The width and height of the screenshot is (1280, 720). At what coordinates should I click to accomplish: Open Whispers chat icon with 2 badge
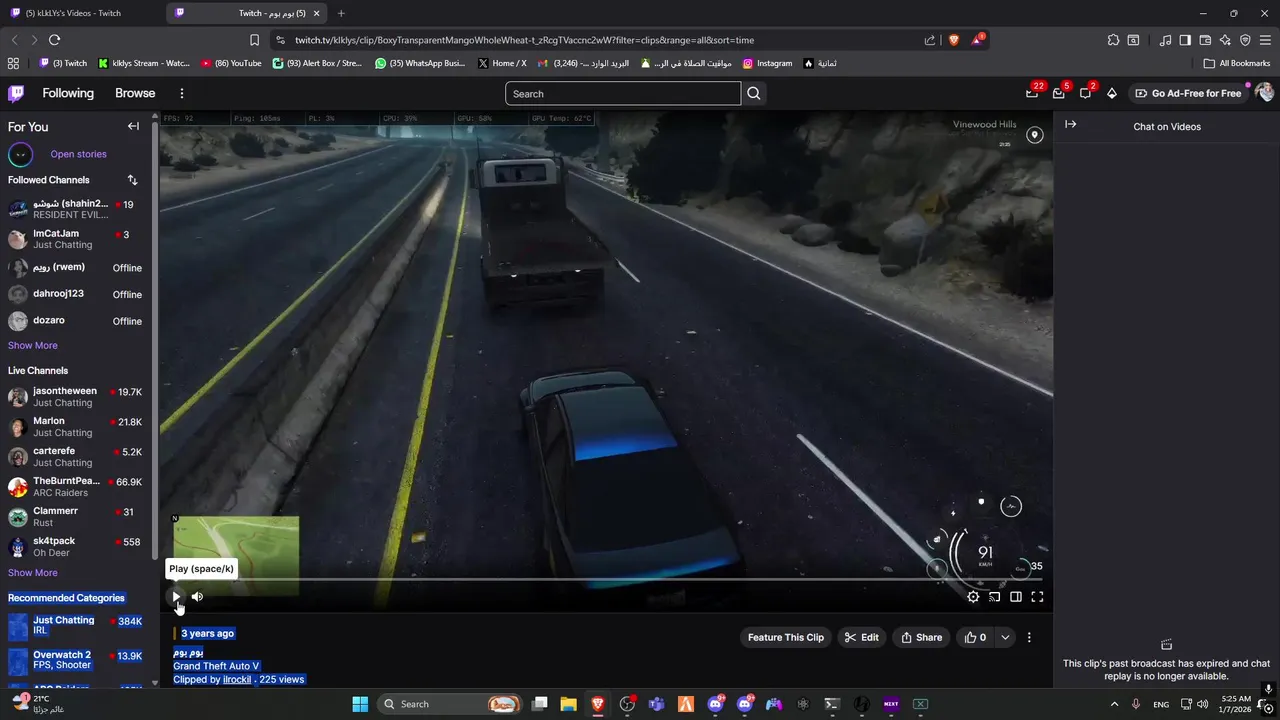1085,93
